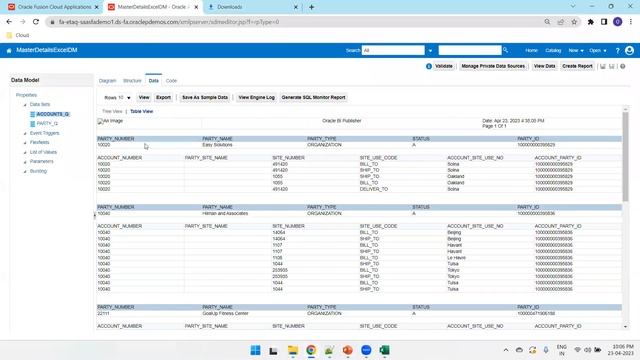Image resolution: width=640 pixels, height=360 pixels.
Task: Click the search magnifier icon in header
Action: [x=505, y=50]
